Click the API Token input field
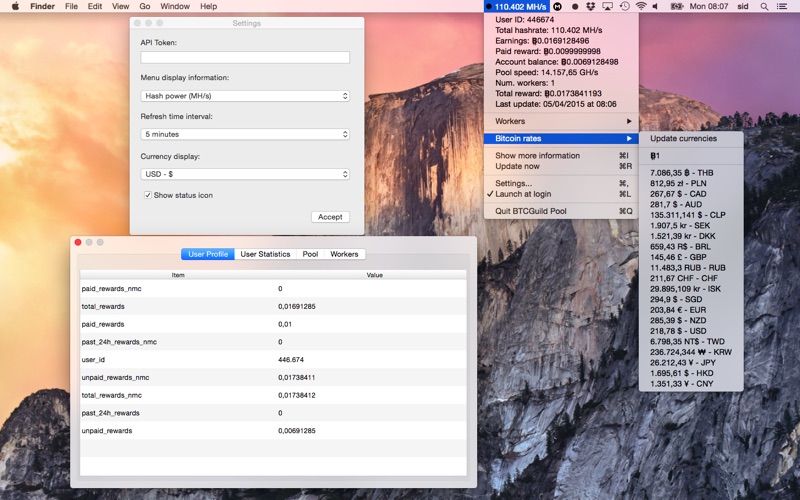Image resolution: width=800 pixels, height=500 pixels. 245,57
